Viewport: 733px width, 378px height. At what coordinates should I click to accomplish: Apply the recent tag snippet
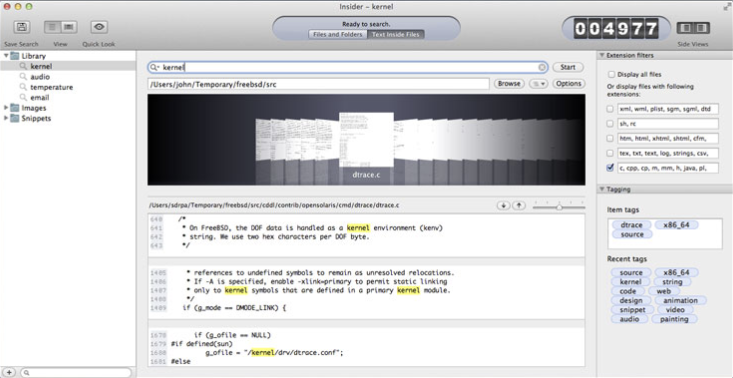(632, 310)
